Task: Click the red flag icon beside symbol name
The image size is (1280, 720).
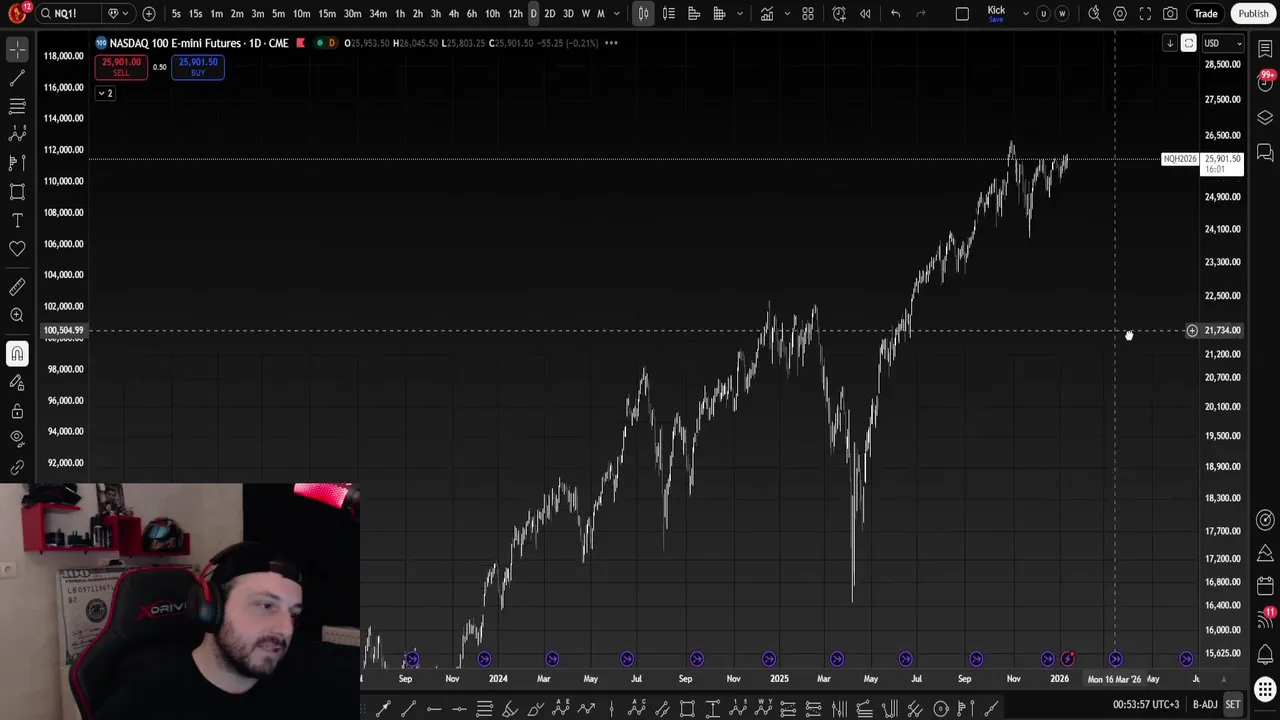Action: pyautogui.click(x=300, y=43)
